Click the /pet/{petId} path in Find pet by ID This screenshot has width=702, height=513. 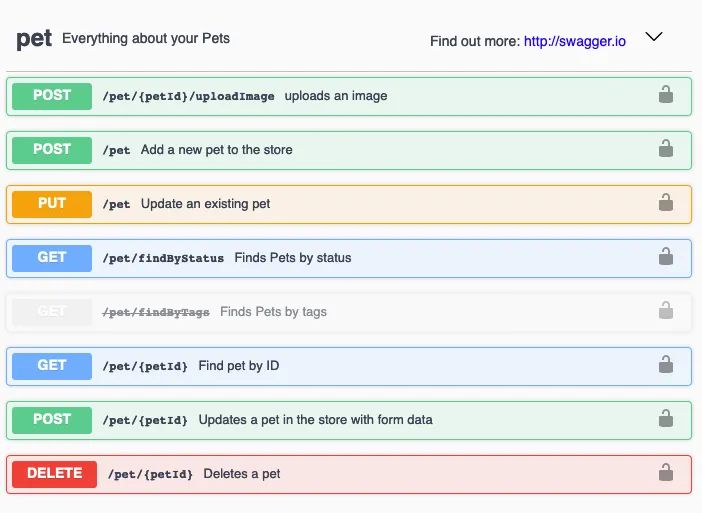(145, 366)
